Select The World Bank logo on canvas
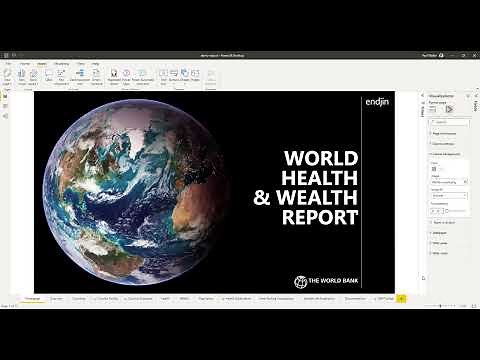The width and height of the screenshot is (480, 360). pos(326,281)
